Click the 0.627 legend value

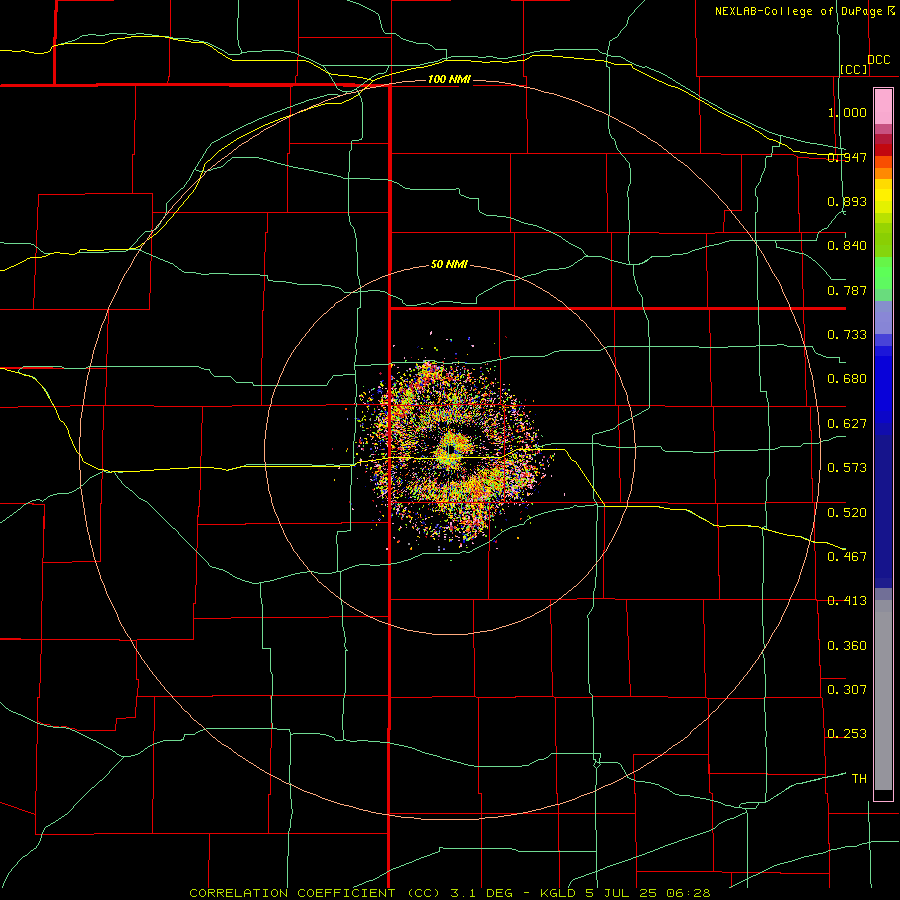(x=847, y=424)
